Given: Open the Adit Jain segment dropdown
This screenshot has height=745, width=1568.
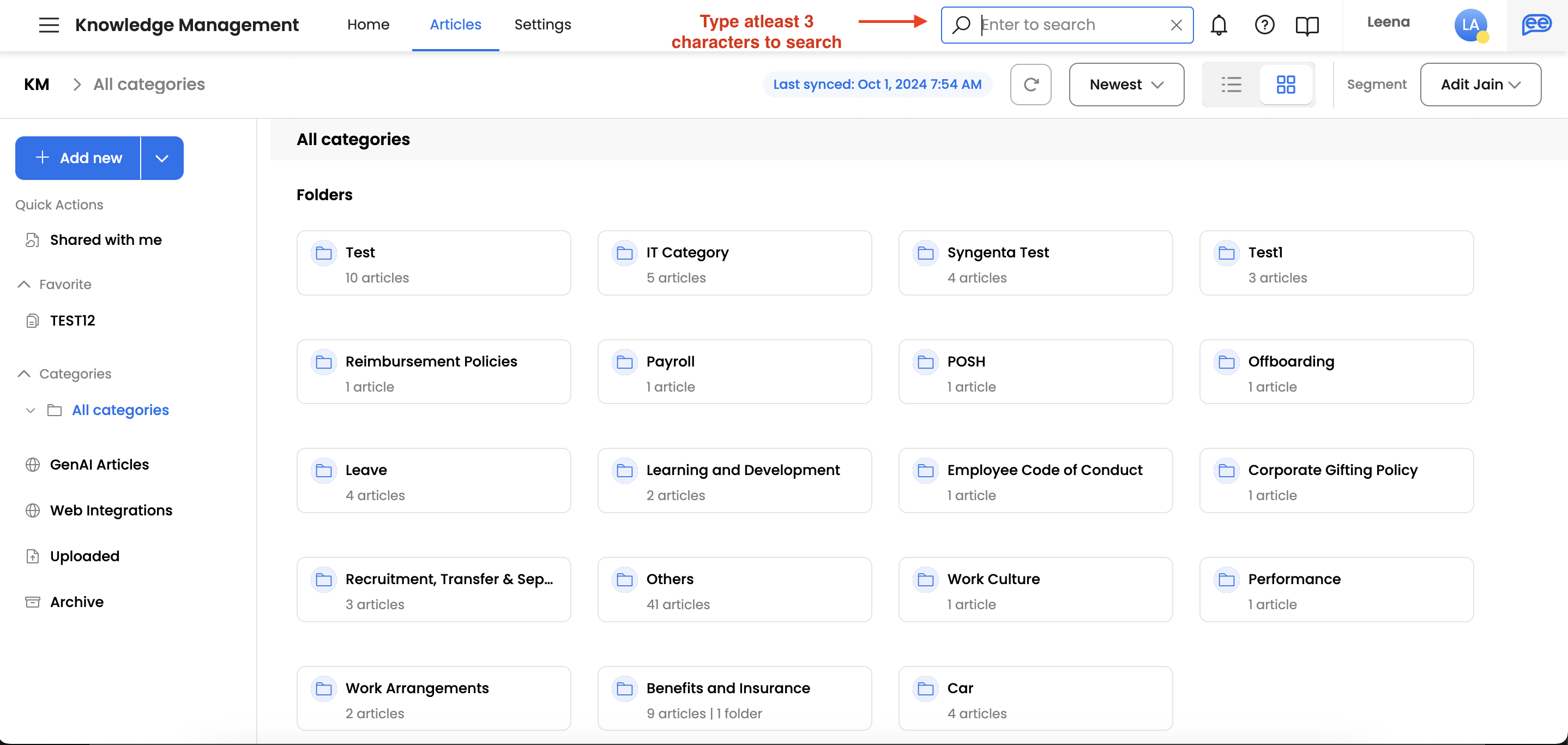Looking at the screenshot, I should (1480, 85).
